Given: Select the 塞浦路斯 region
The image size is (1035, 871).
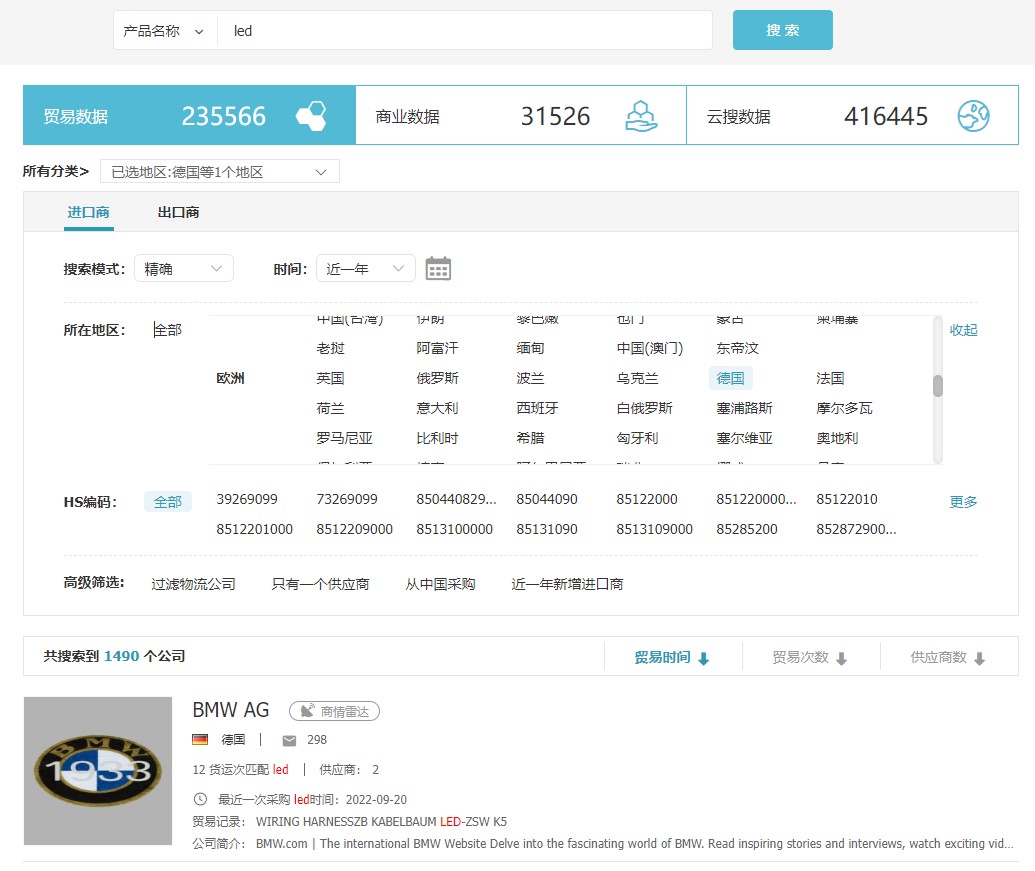Looking at the screenshot, I should coord(744,408).
